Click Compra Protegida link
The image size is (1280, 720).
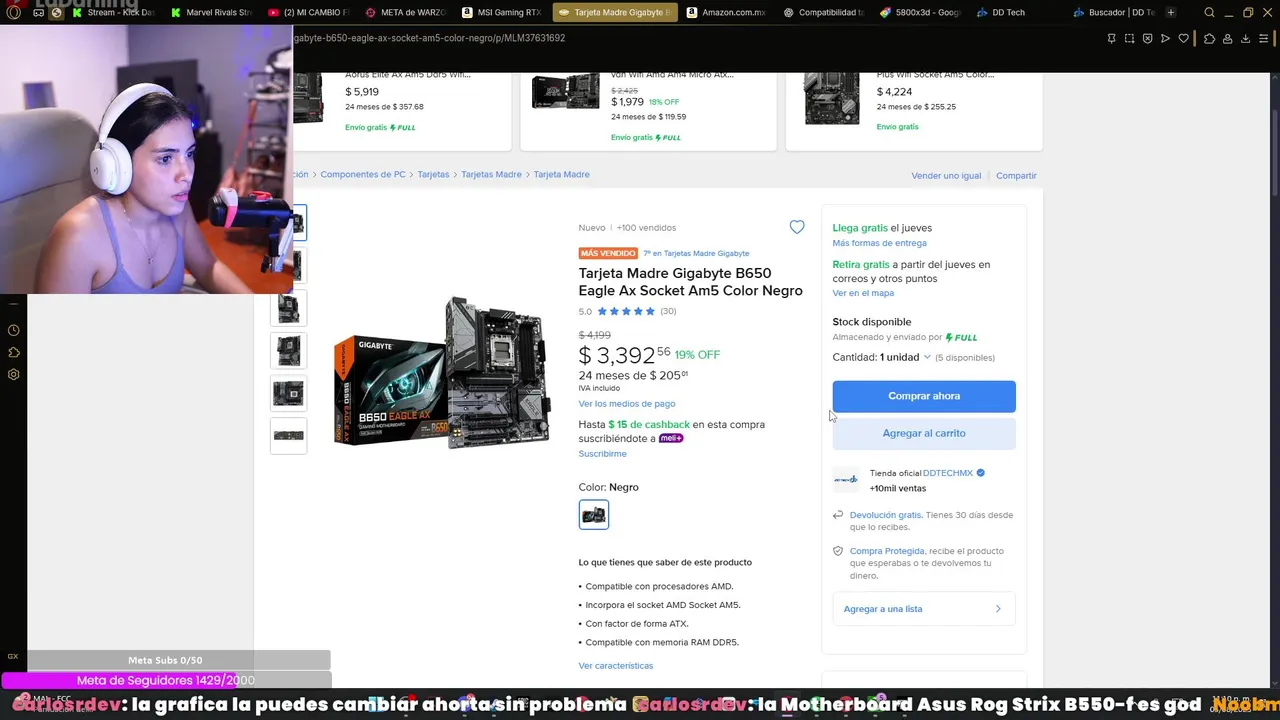click(887, 551)
